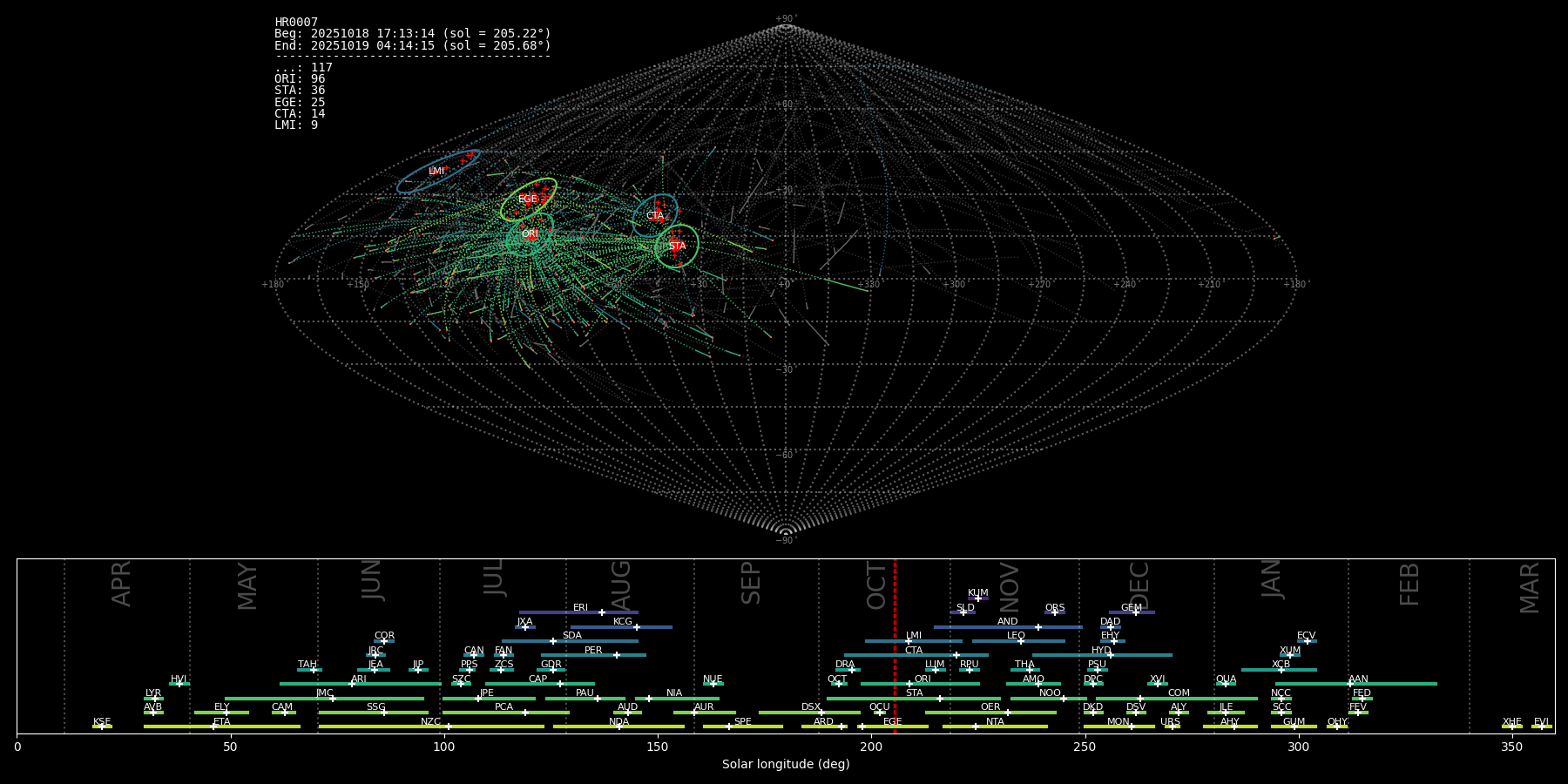Click the ARI shower bar in timeline

click(x=361, y=684)
